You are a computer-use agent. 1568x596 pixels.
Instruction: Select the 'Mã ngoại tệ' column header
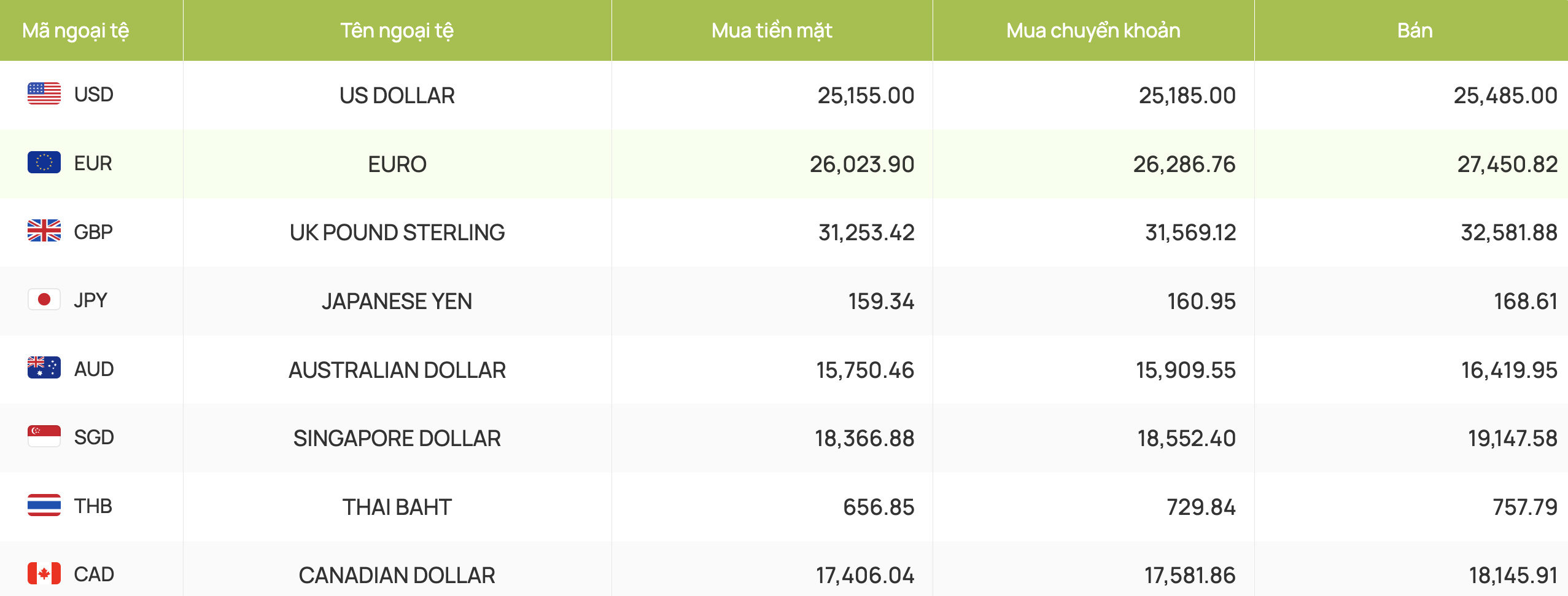[x=76, y=31]
